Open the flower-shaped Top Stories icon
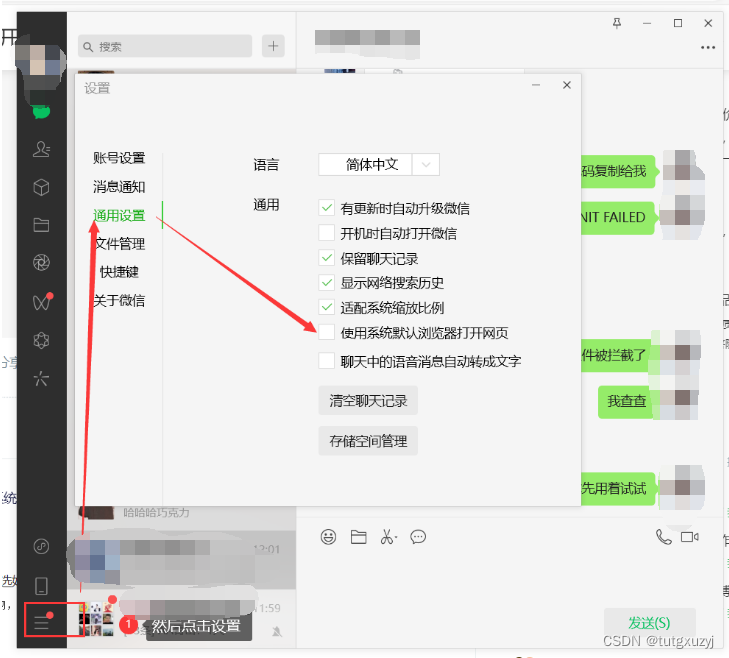 (x=41, y=340)
